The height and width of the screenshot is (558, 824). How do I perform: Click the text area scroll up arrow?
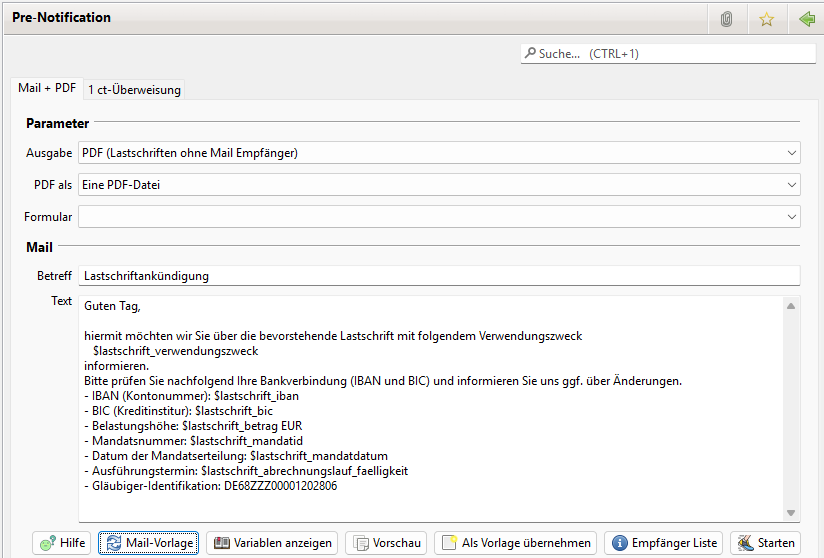point(791,305)
